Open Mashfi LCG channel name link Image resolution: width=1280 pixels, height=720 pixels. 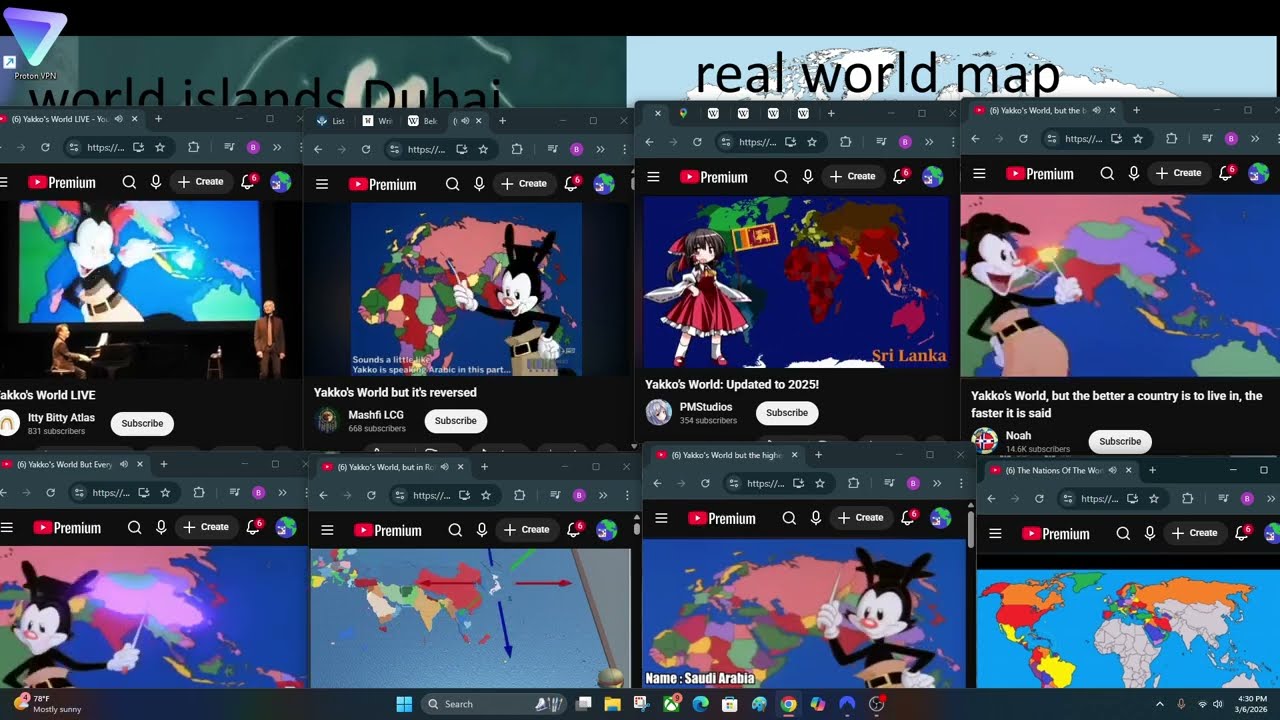pyautogui.click(x=376, y=415)
